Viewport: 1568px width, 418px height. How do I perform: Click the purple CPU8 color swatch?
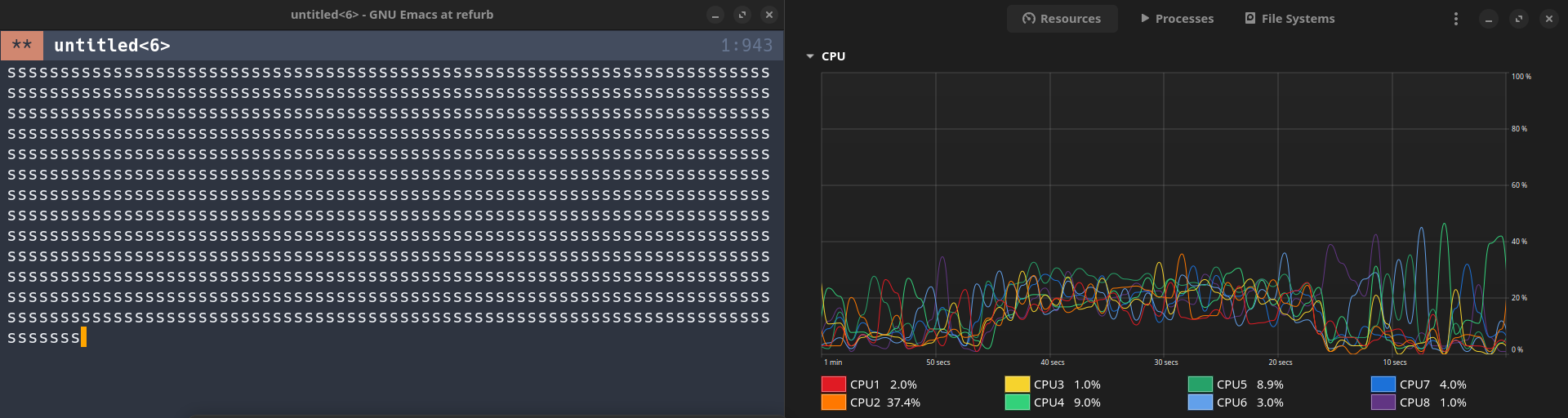click(1383, 402)
